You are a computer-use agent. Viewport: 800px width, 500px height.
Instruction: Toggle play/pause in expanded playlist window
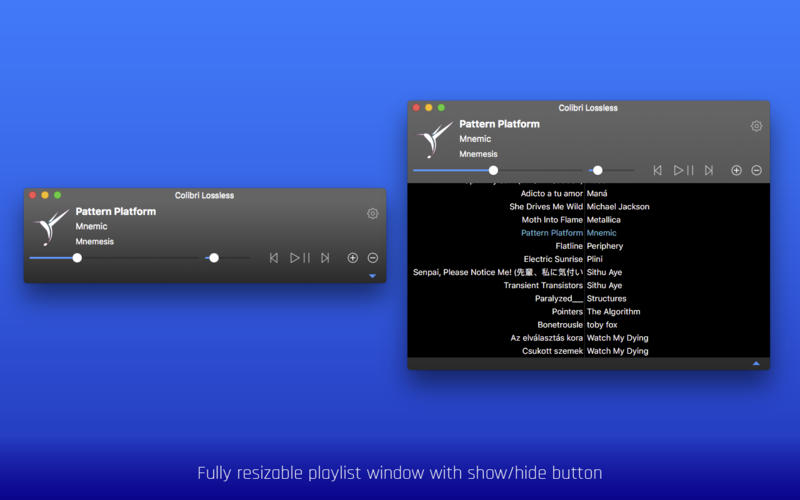[683, 170]
